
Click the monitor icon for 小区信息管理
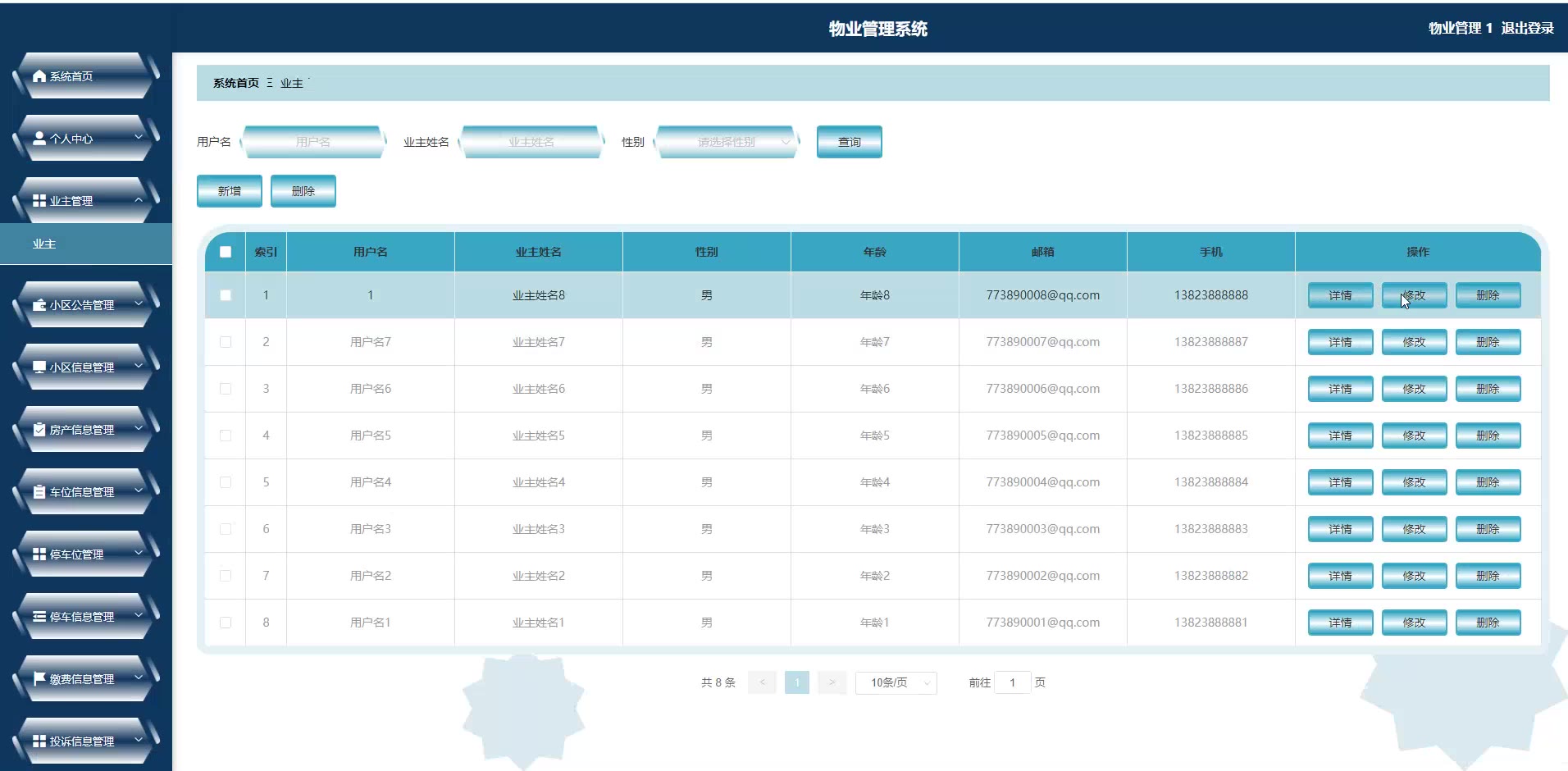coord(39,367)
